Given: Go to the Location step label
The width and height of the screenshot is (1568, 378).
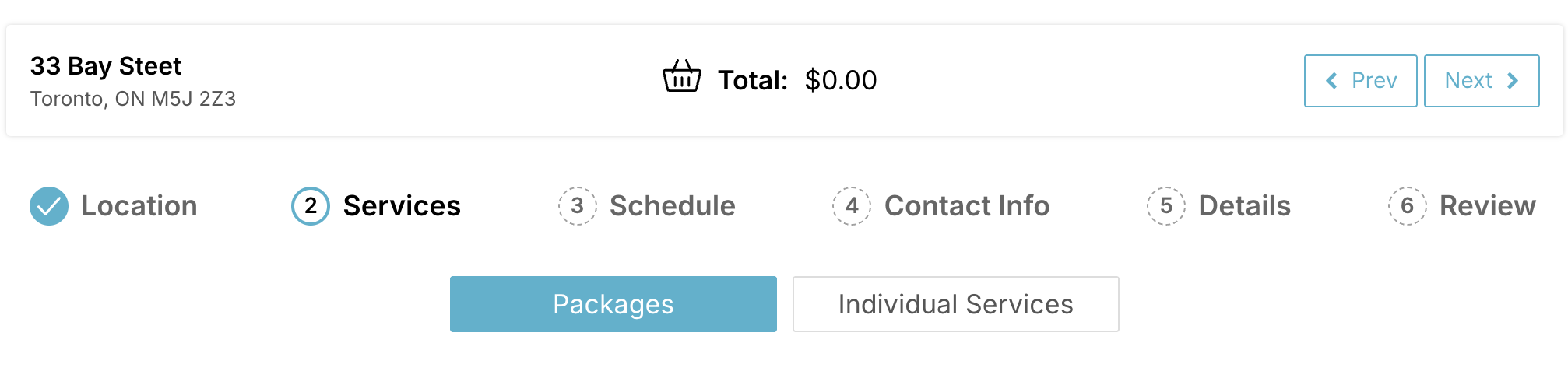Looking at the screenshot, I should 139,206.
